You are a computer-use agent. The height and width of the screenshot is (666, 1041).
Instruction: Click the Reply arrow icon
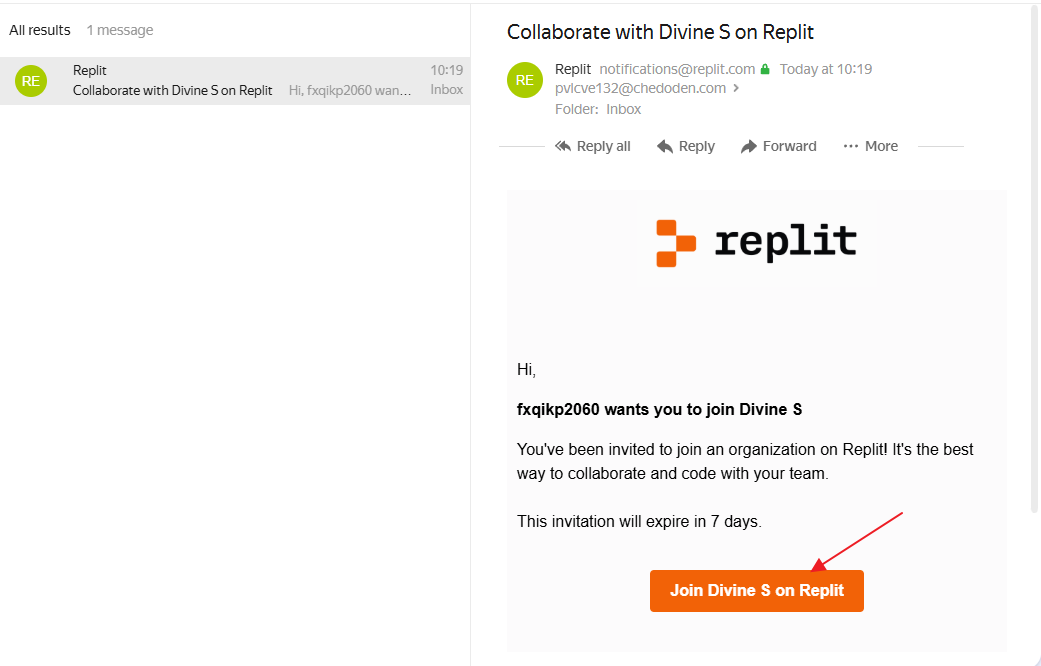pyautogui.click(x=665, y=146)
